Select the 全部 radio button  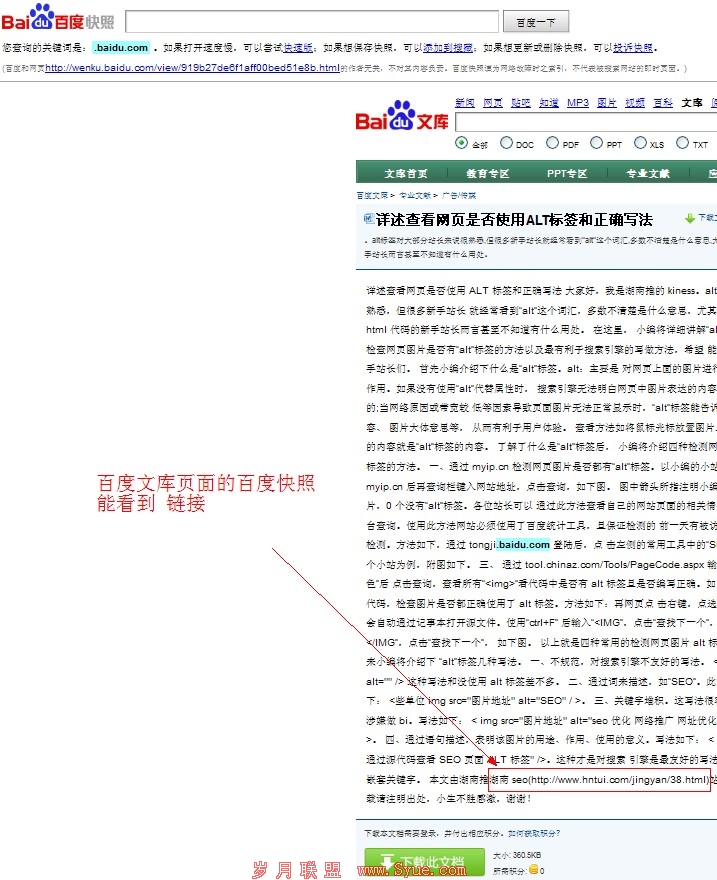(x=462, y=143)
